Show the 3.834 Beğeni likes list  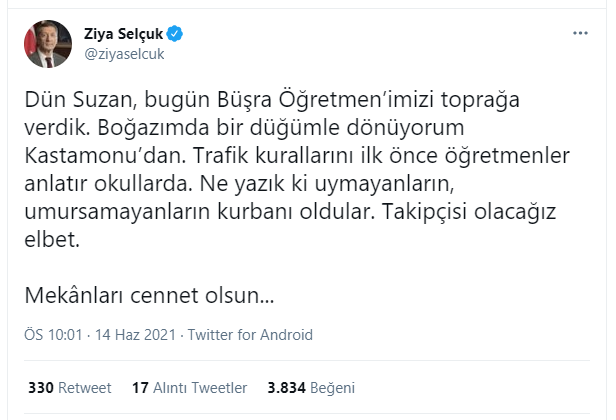pyautogui.click(x=310, y=387)
